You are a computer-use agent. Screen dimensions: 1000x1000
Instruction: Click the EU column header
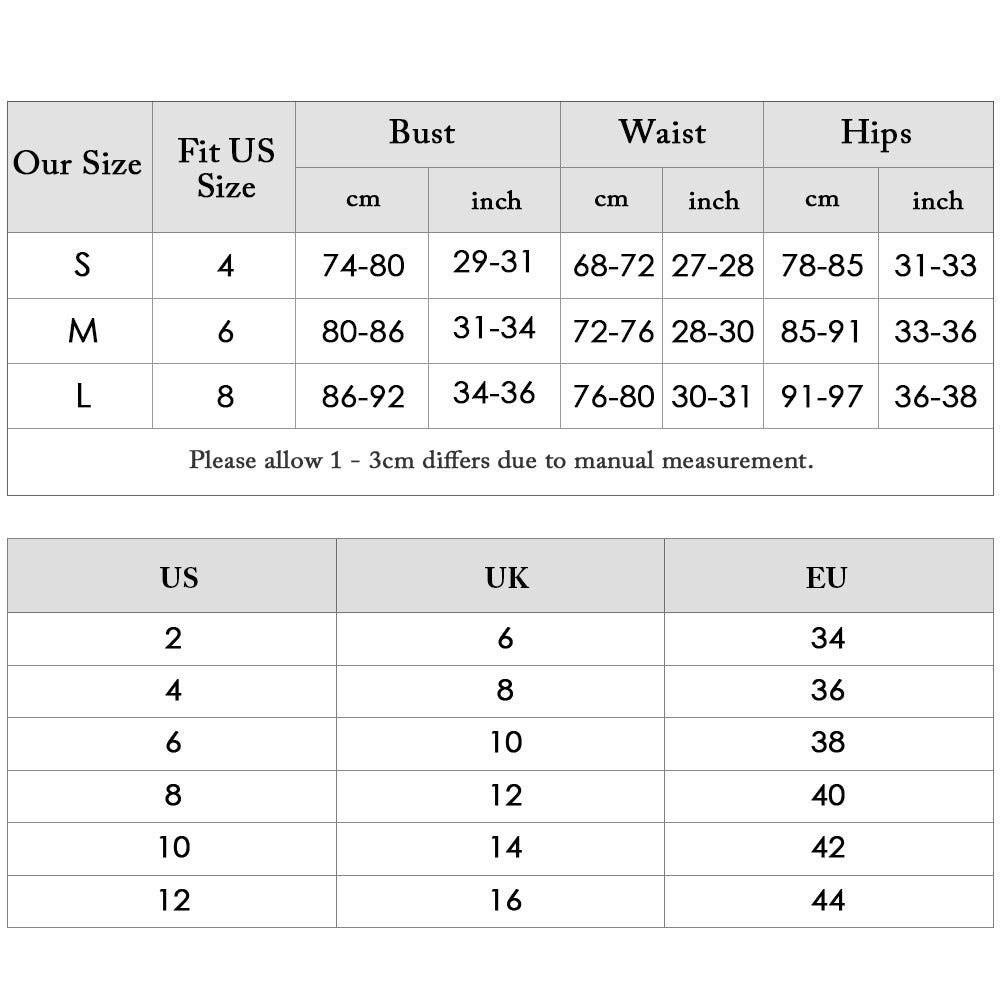[x=829, y=576]
